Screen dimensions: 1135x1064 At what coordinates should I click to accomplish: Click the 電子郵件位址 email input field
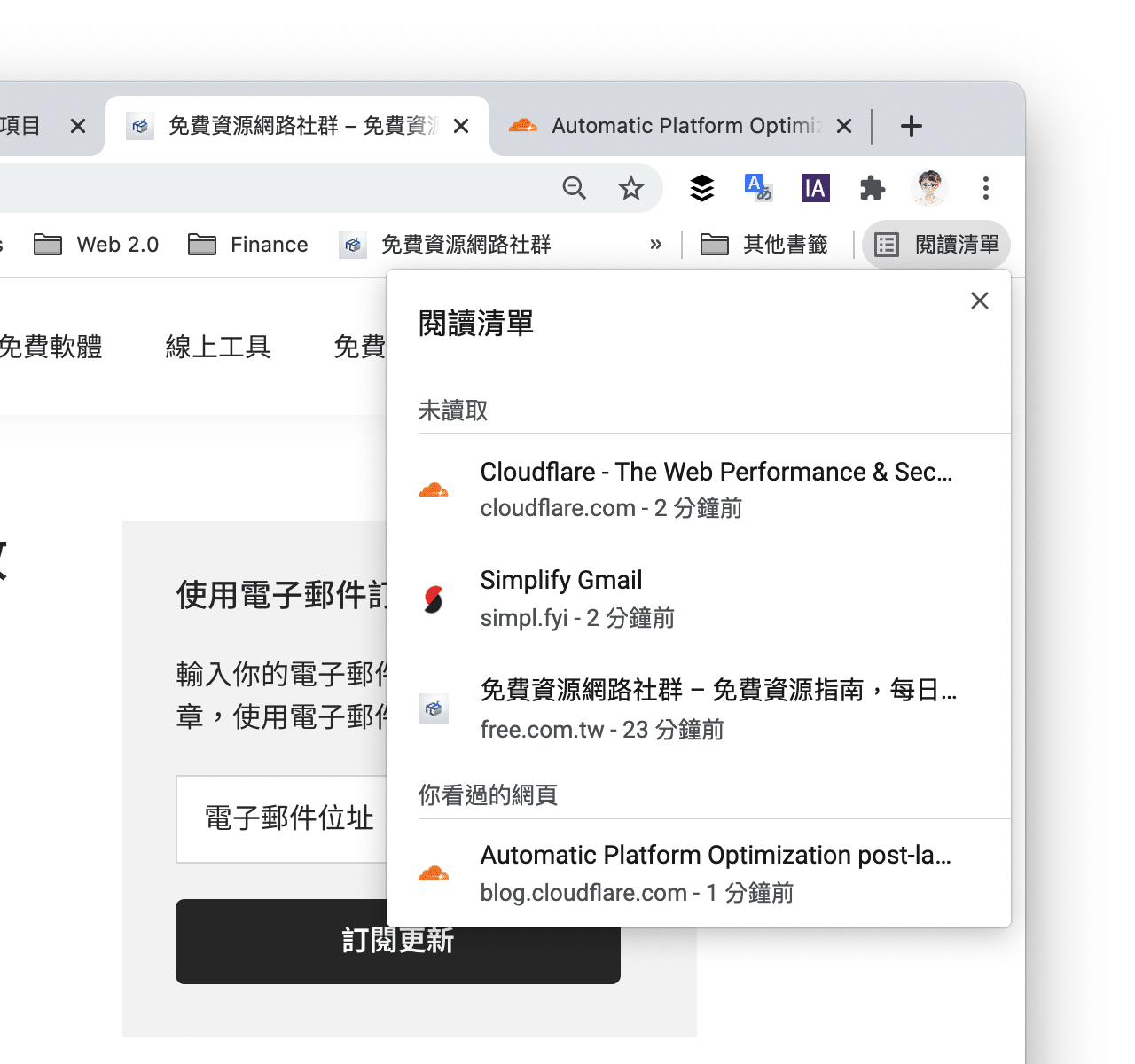282,818
